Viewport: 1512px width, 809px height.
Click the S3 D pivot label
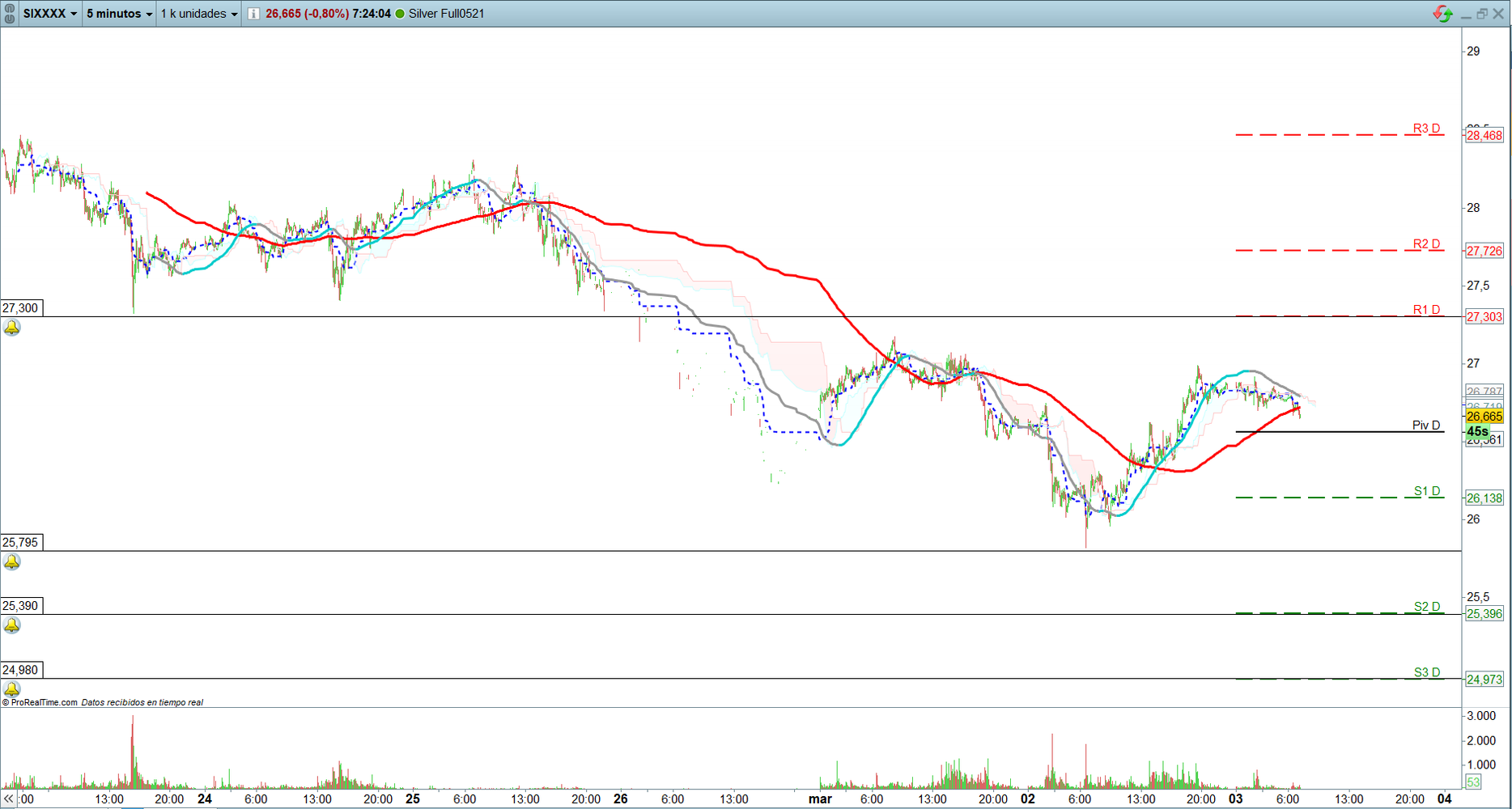(x=1428, y=672)
